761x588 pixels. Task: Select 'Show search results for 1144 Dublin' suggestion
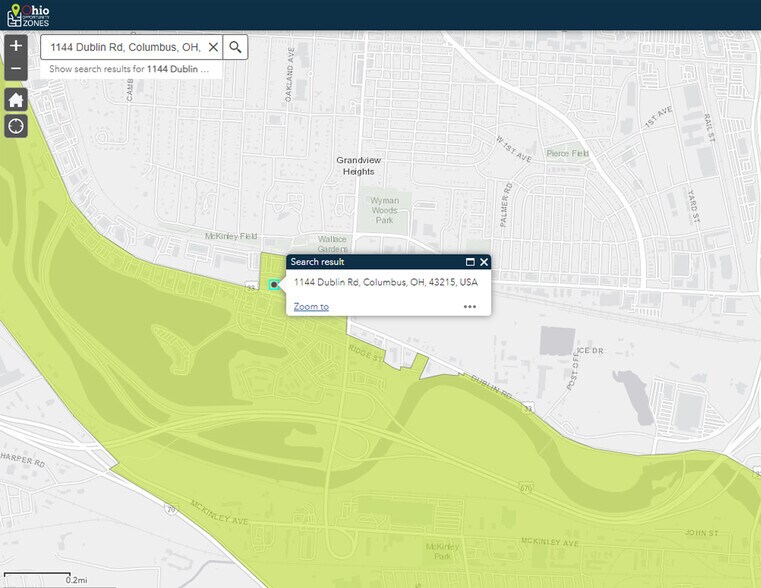coord(131,70)
